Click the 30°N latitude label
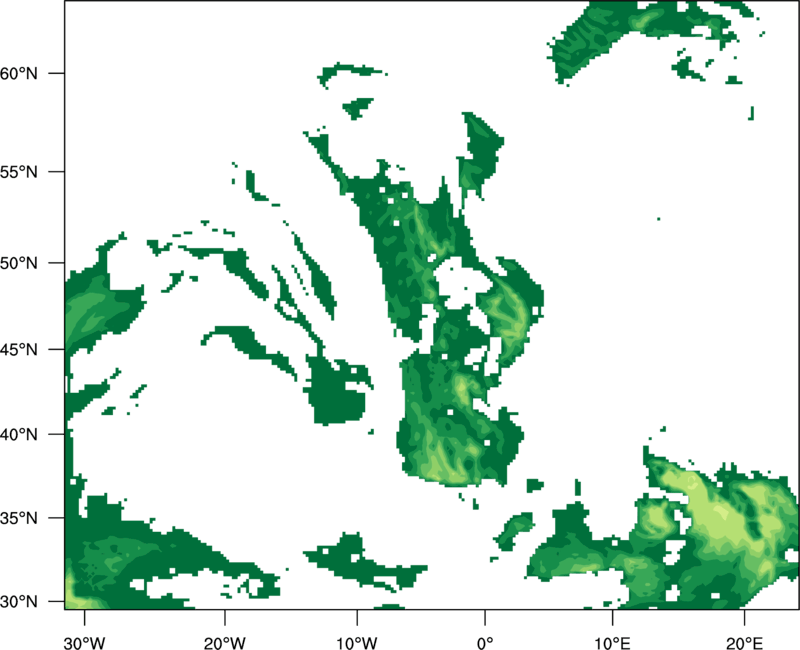Image resolution: width=800 pixels, height=650 pixels. tap(18, 602)
